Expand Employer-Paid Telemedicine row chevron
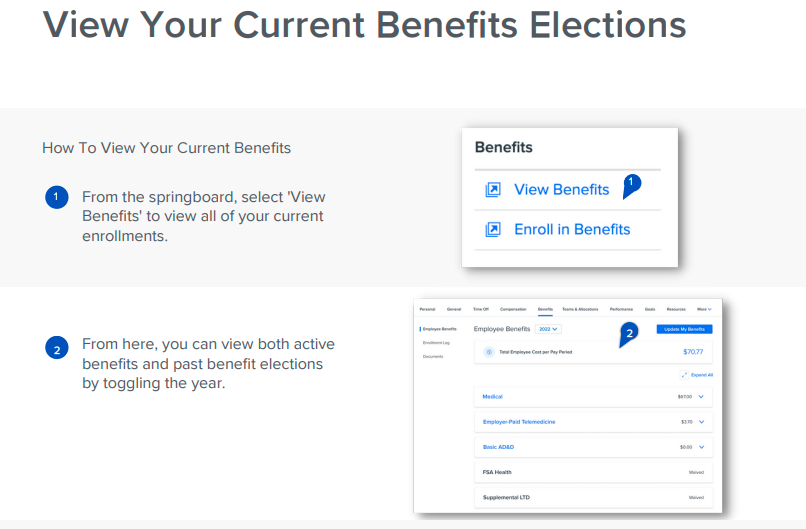The width and height of the screenshot is (806, 529). coord(702,422)
